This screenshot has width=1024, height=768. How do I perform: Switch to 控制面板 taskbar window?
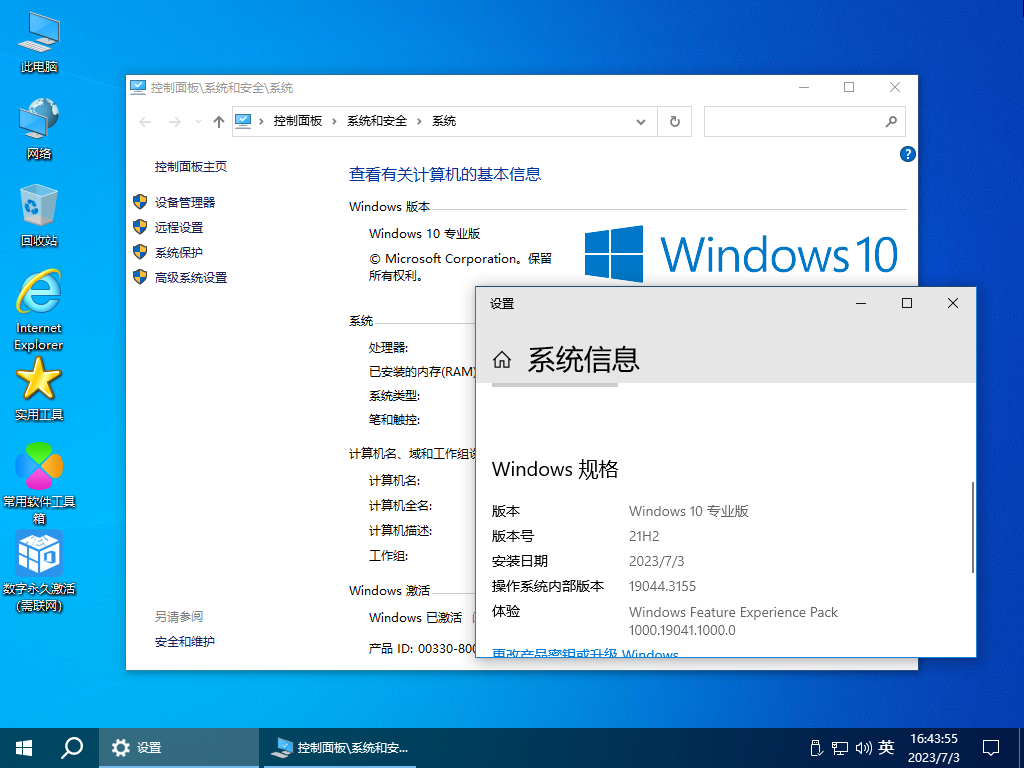[x=338, y=748]
